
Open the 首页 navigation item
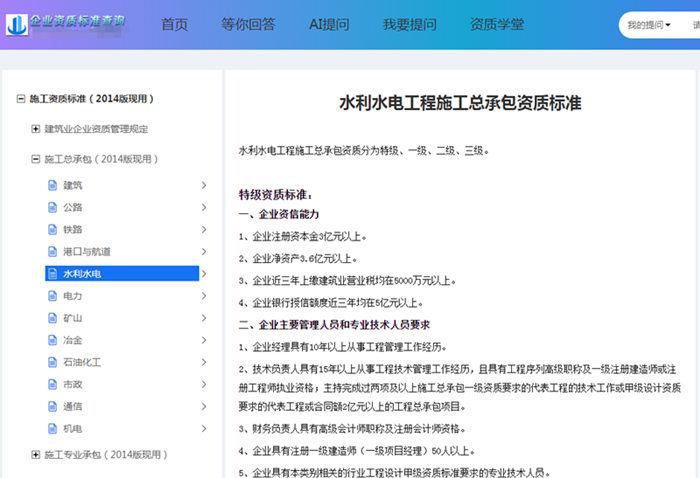tap(174, 24)
